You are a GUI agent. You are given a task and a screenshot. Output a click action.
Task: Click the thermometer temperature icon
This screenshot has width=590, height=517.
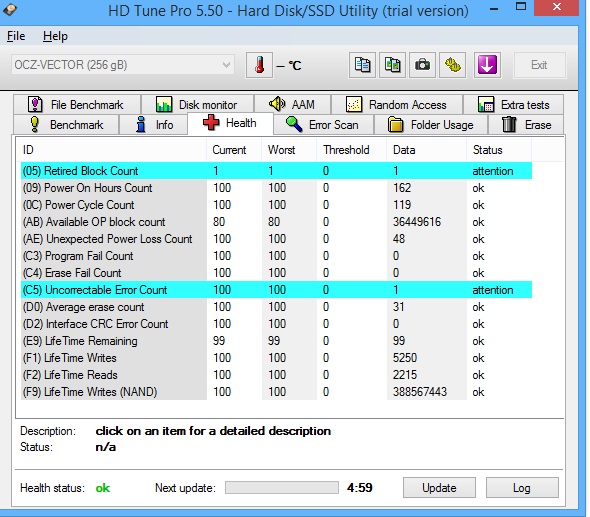click(259, 65)
